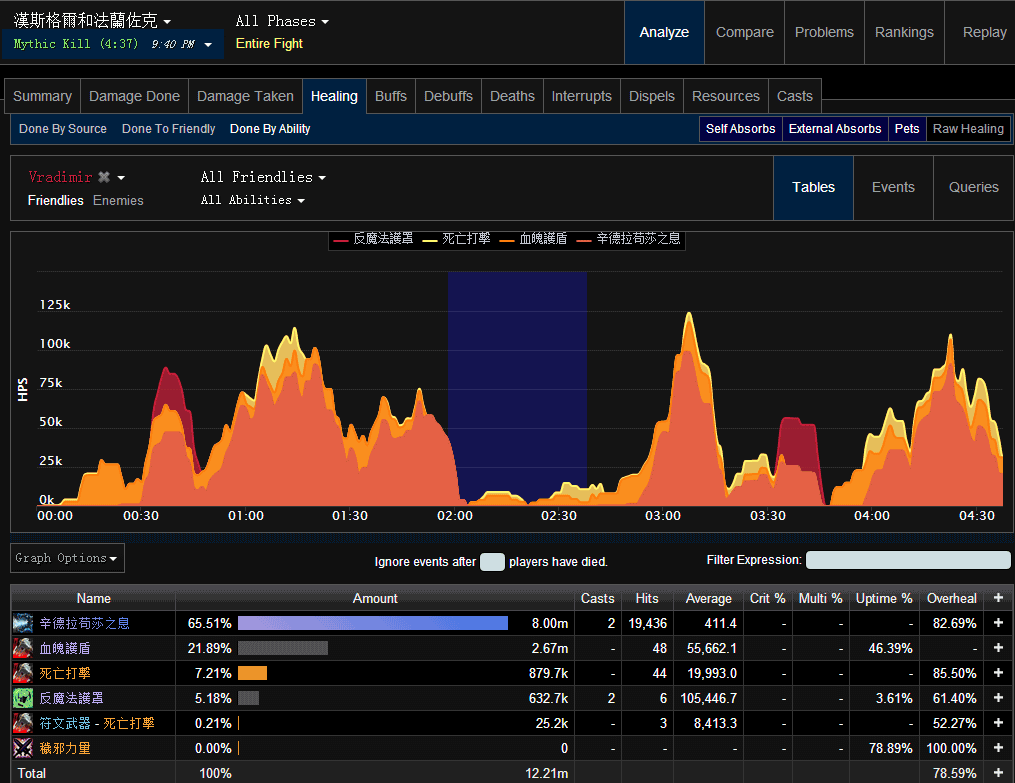
Task: Show the Queries view
Action: click(974, 188)
